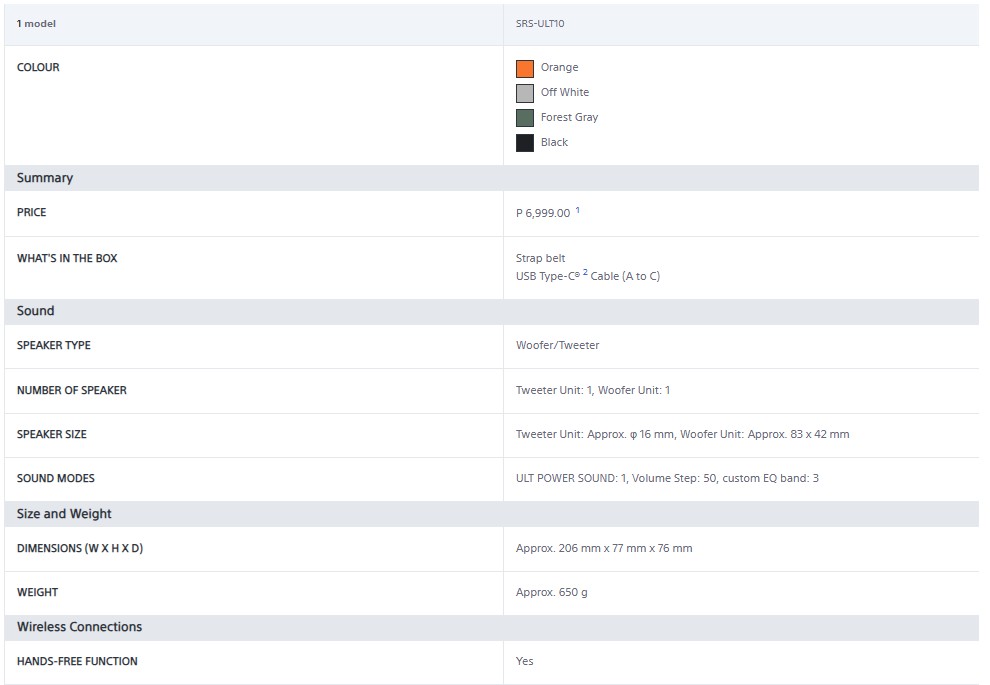Click the footnote 1 superscript beside price
Viewport: 990px width, 685px height.
pos(578,210)
